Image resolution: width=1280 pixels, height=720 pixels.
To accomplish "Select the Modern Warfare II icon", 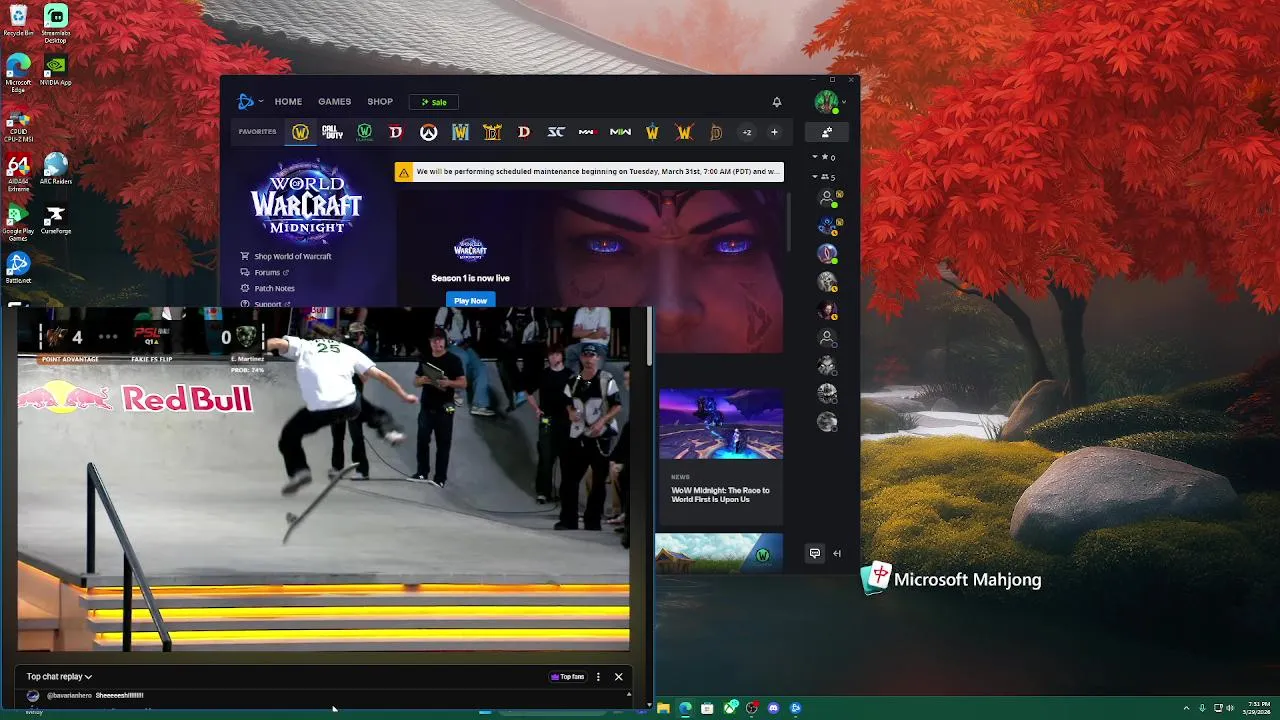I will click(620, 132).
